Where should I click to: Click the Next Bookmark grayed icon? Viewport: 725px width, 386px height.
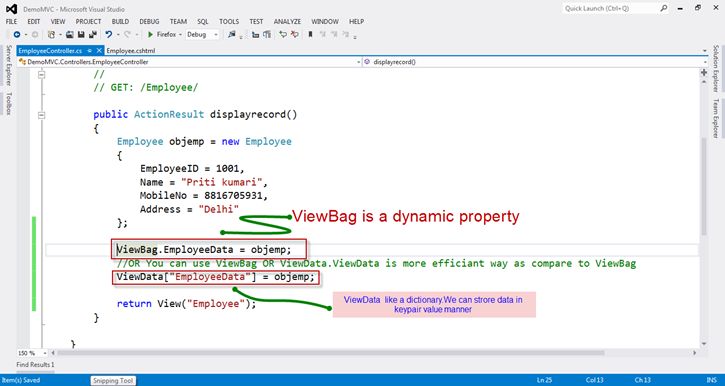(334, 34)
